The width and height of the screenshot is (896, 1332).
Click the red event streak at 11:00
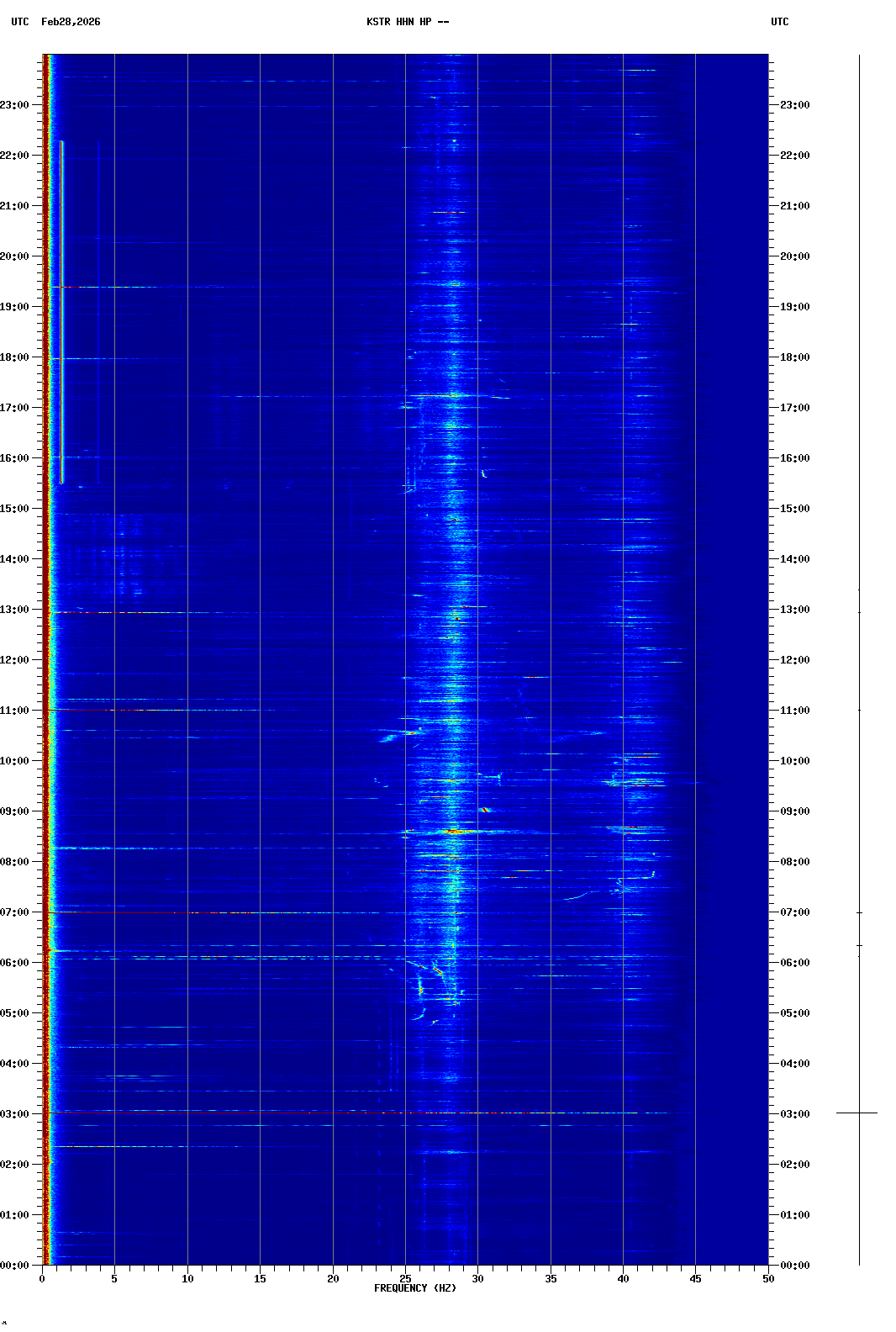tap(101, 711)
